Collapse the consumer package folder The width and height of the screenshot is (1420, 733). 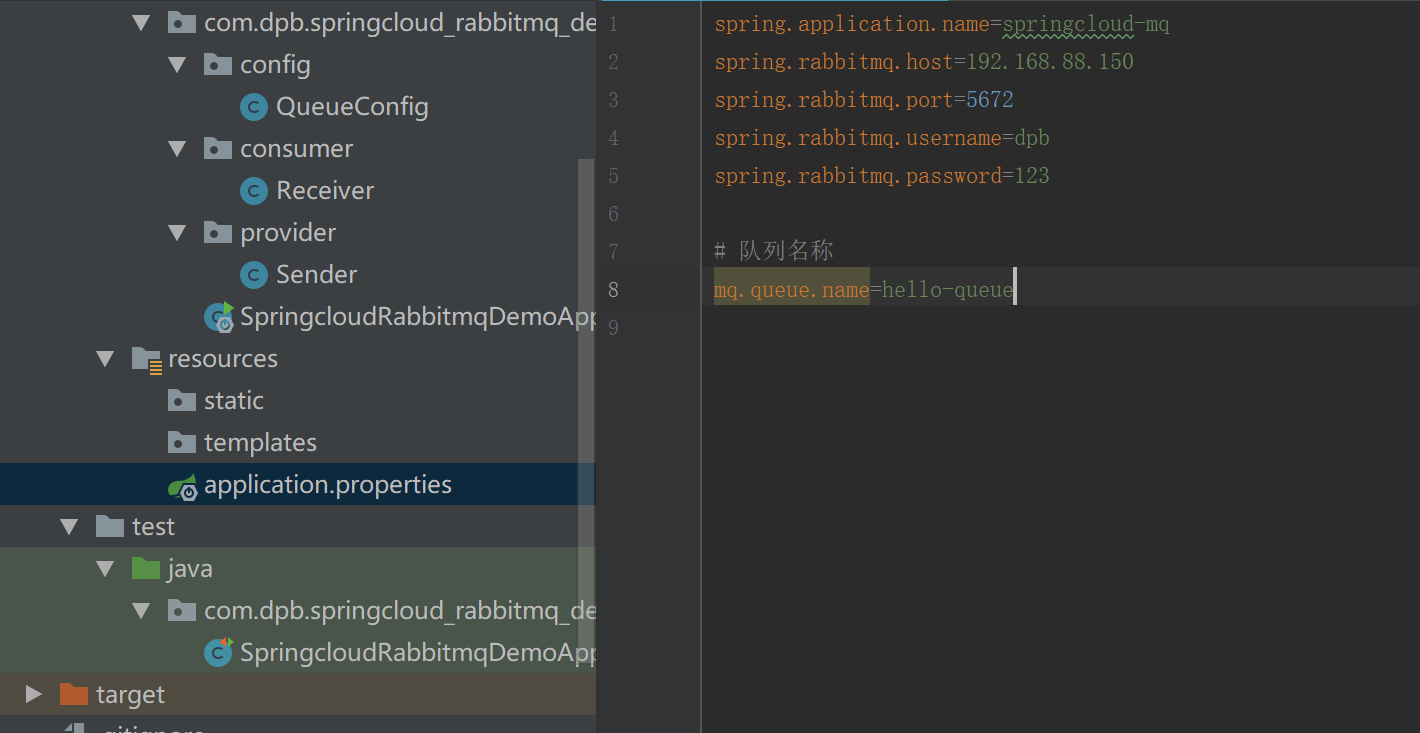[x=178, y=149]
